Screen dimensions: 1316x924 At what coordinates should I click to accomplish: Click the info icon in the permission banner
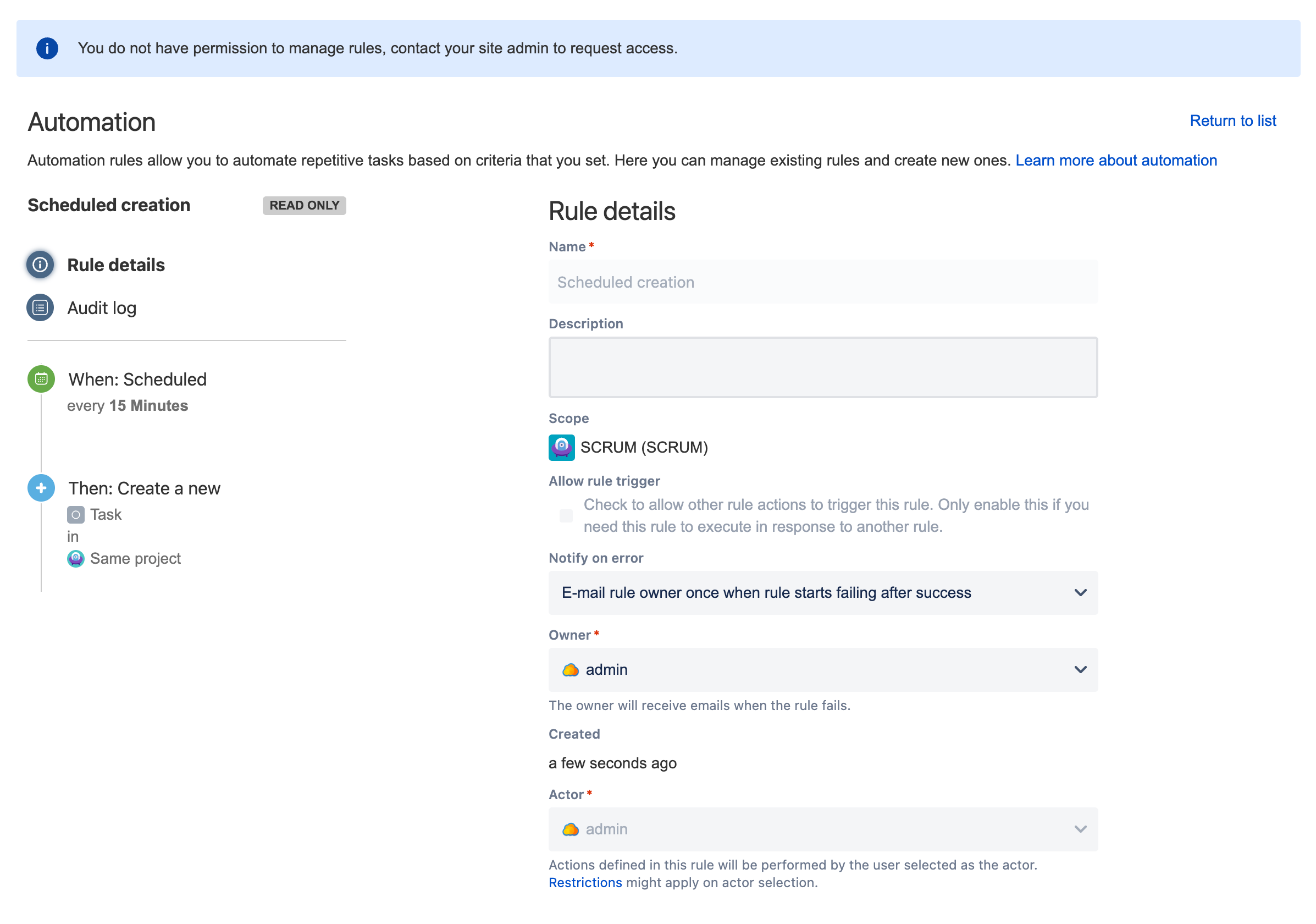click(x=47, y=48)
